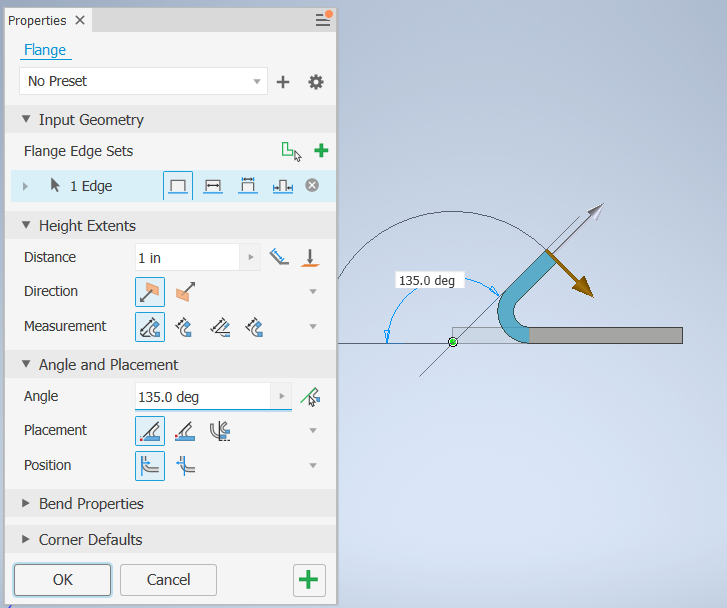The image size is (727, 608).
Task: Select first Position option
Action: coord(150,466)
